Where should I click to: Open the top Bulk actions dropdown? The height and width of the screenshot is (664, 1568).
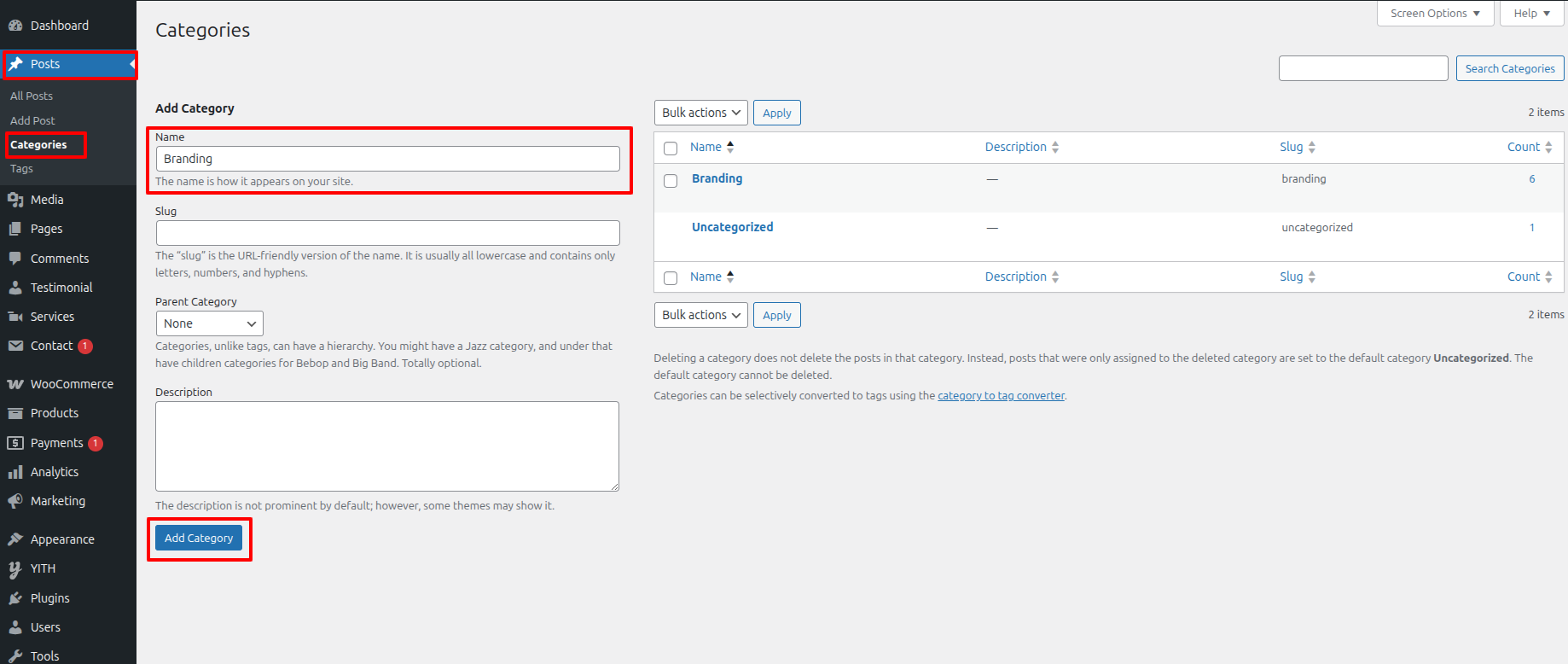click(x=700, y=113)
